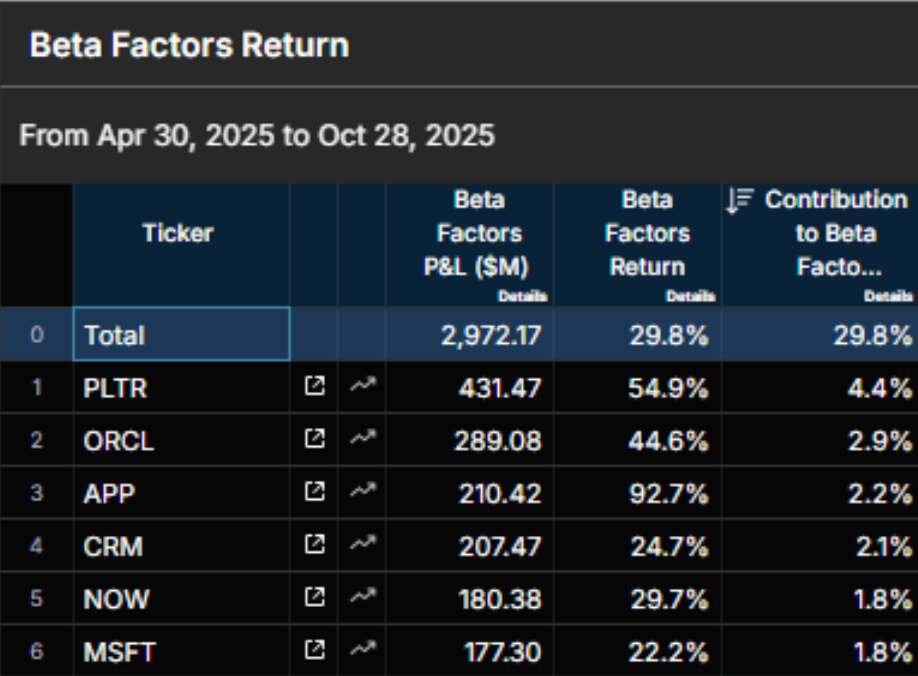Click the APP row chart icon
Viewport: 918px width, 676px height.
pyautogui.click(x=361, y=493)
